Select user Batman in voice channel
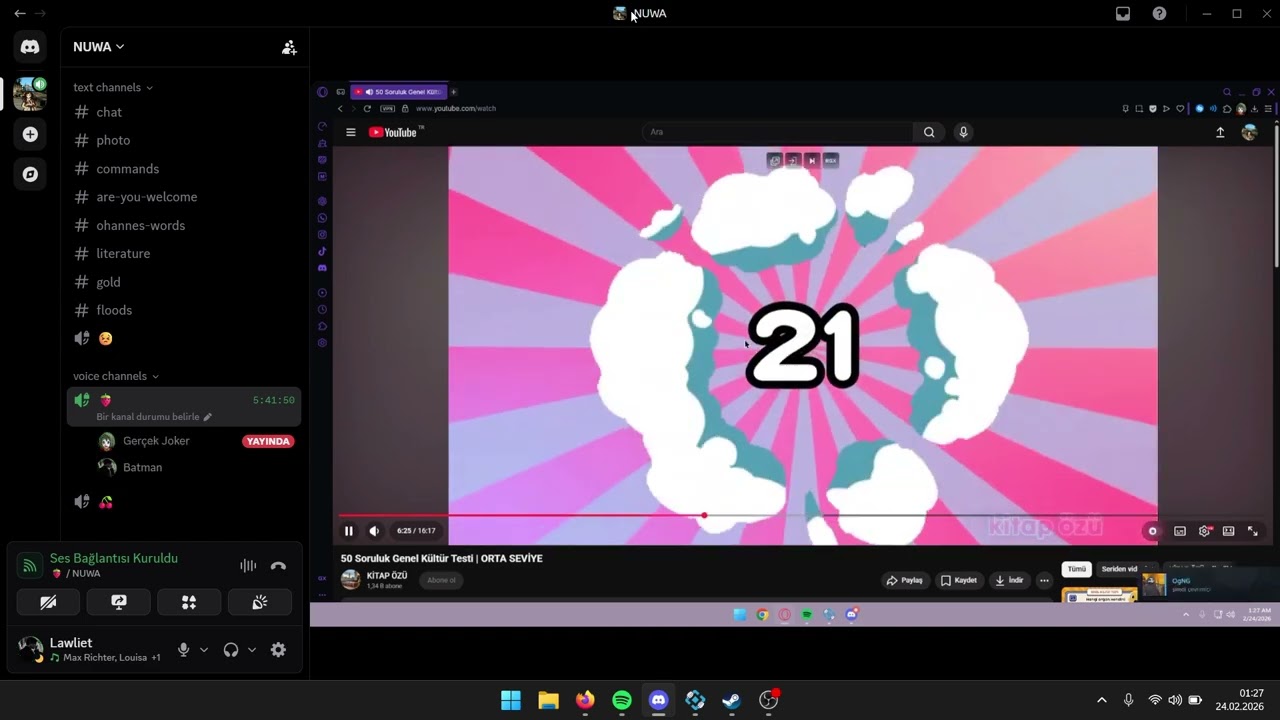1280x720 pixels. (142, 467)
